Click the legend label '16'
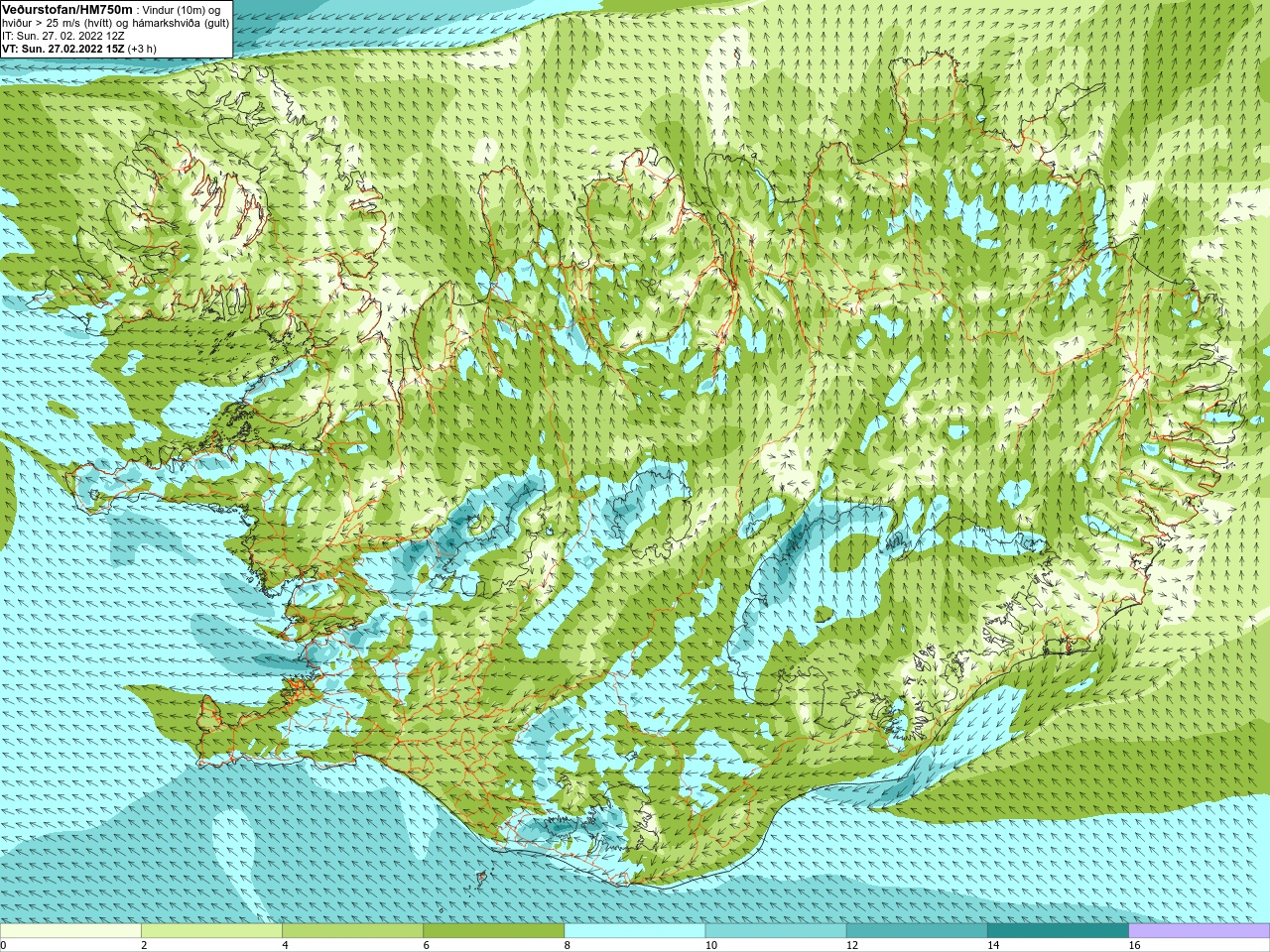 click(x=1135, y=945)
